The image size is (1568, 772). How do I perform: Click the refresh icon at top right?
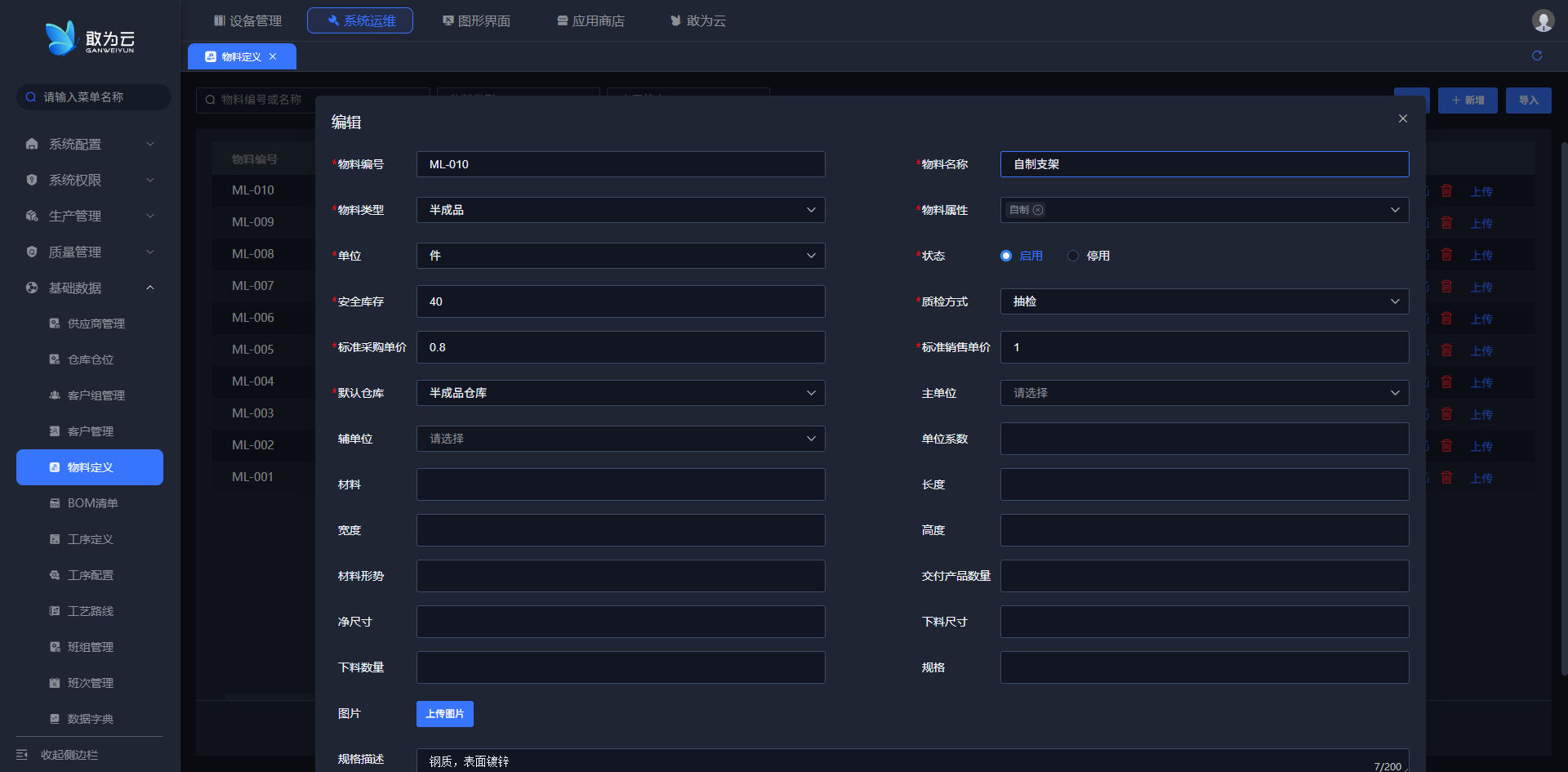(1537, 56)
